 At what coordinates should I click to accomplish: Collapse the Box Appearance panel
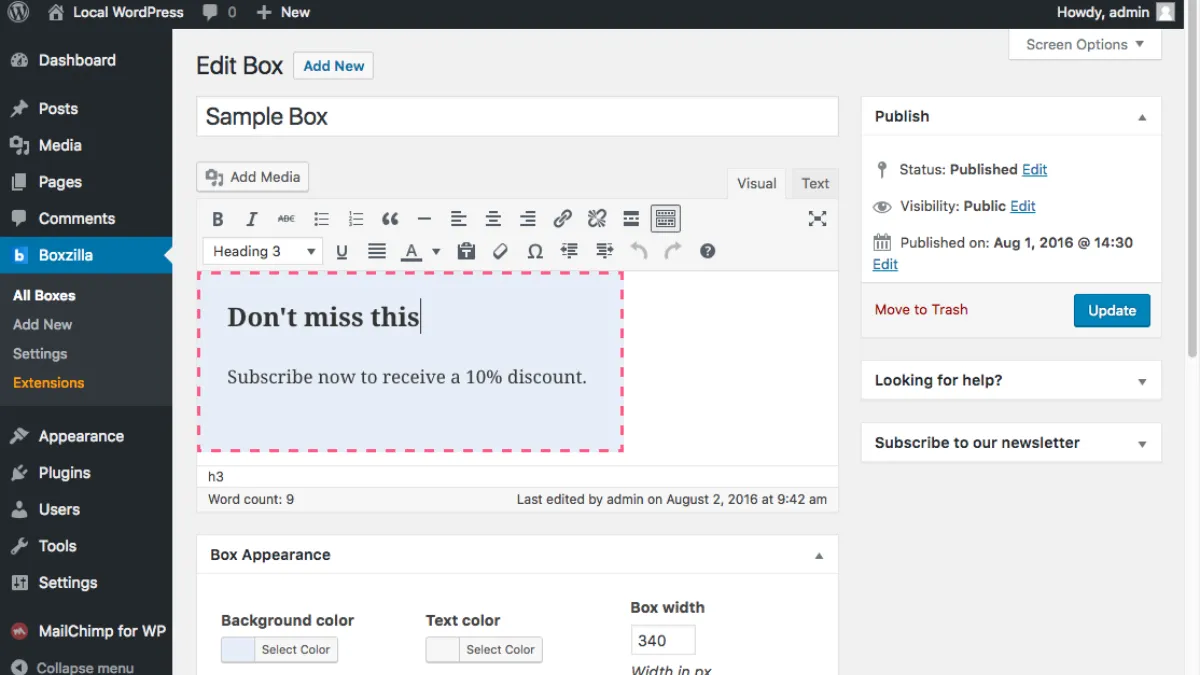coord(819,556)
